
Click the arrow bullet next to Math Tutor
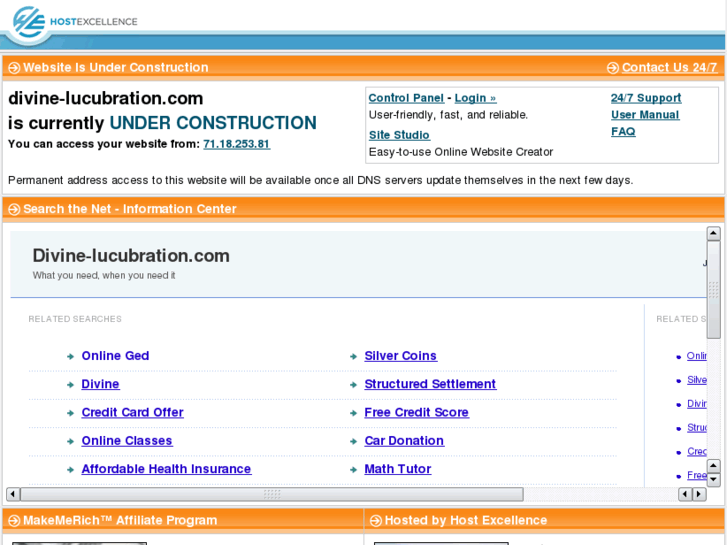(x=353, y=469)
